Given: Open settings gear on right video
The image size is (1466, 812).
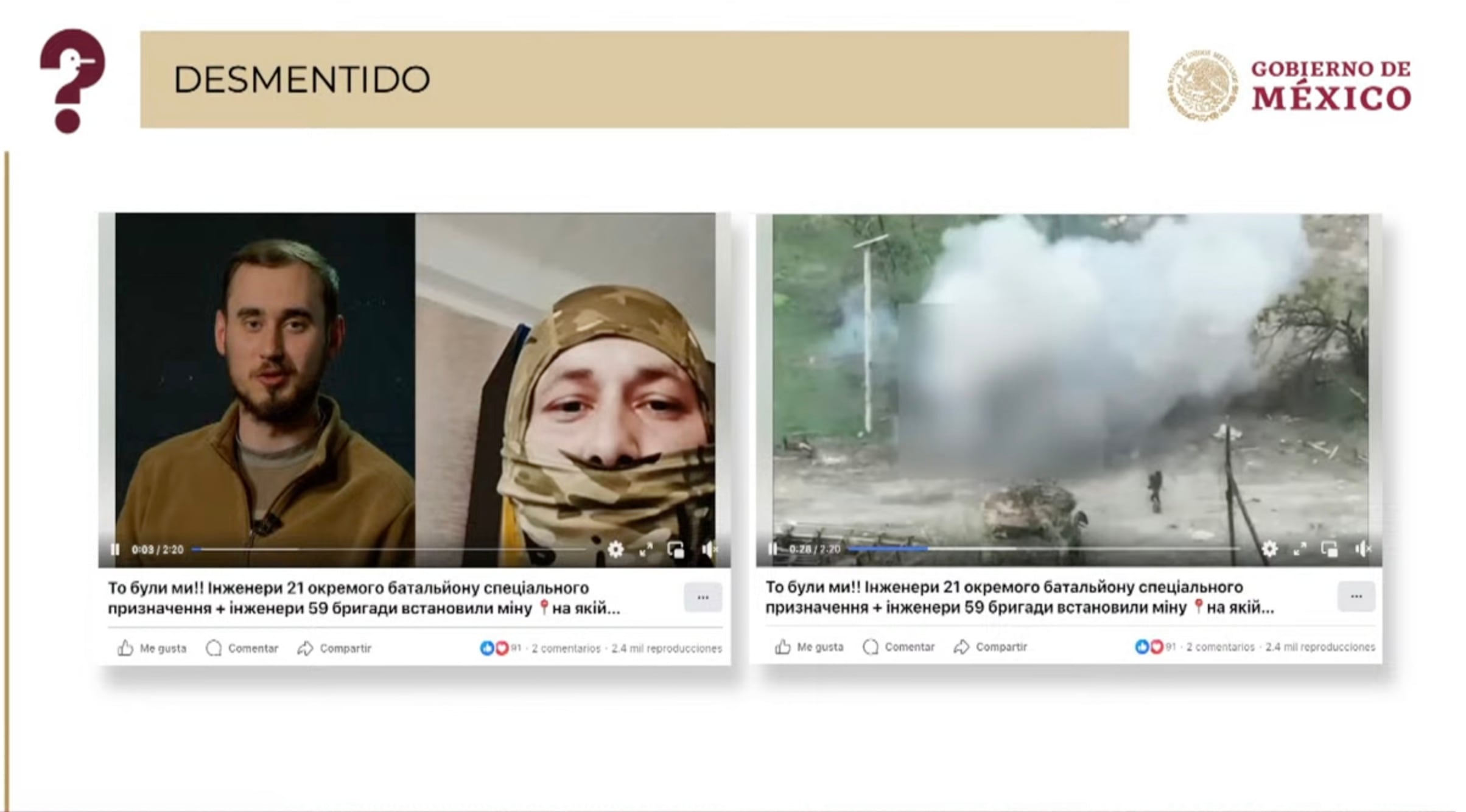Looking at the screenshot, I should (x=1269, y=549).
